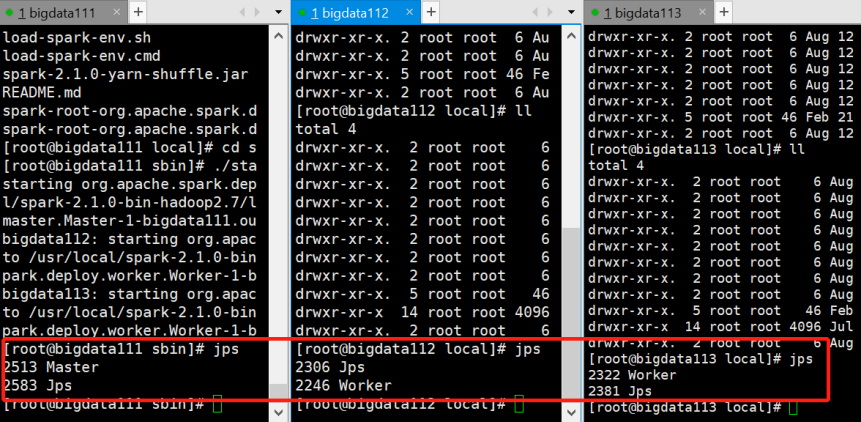Click the '[root@bigdata111 local]# cd s' line
This screenshot has height=422, width=861.
coord(130,148)
